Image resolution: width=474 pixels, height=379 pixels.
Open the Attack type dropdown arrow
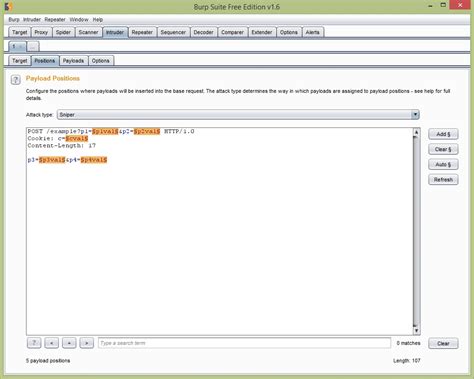point(415,115)
